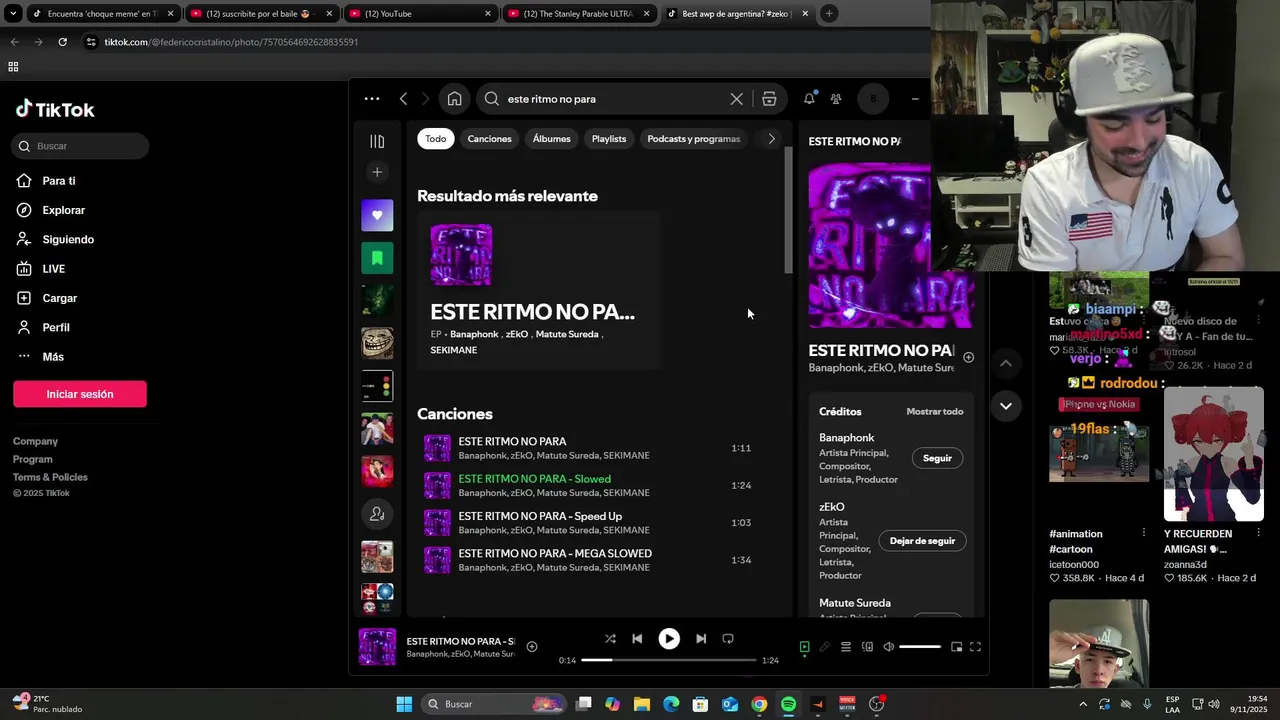Image resolution: width=1280 pixels, height=720 pixels.
Task: Open Spotify three-dot menu
Action: [x=372, y=99]
